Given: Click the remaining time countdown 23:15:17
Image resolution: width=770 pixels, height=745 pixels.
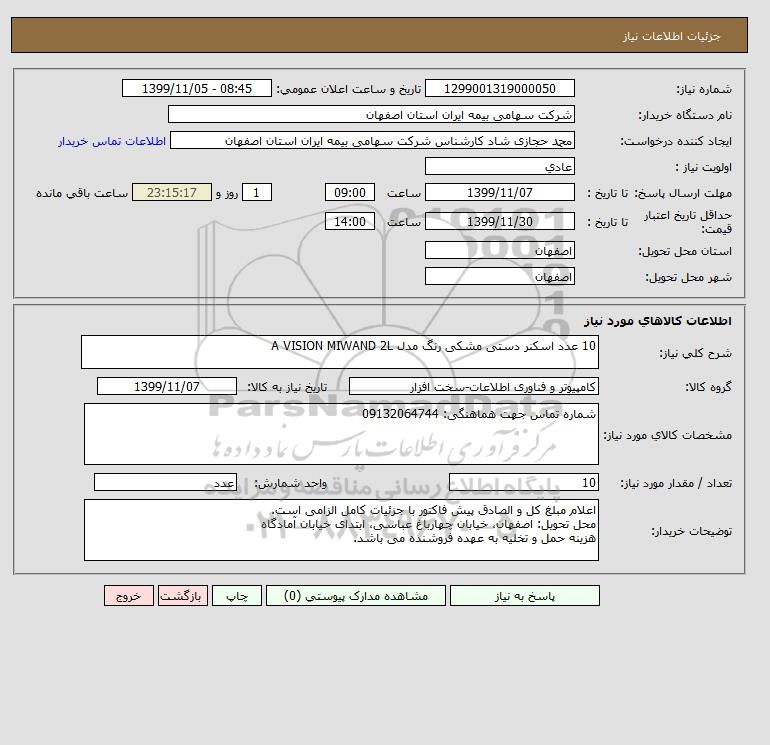Looking at the screenshot, I should pos(172,193).
